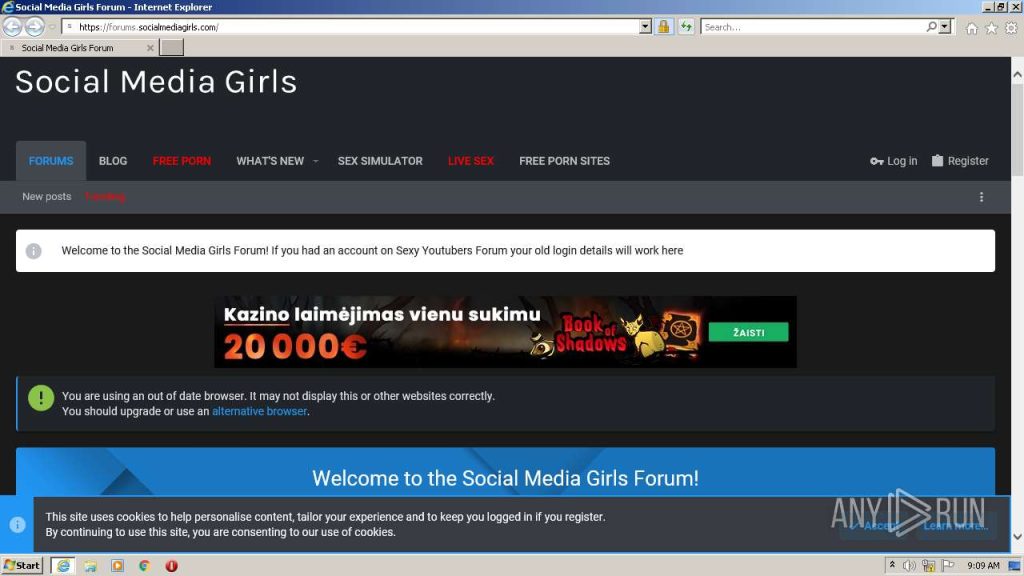Image resolution: width=1024 pixels, height=576 pixels.
Task: Select the key icon beside Log in
Action: click(x=876, y=161)
